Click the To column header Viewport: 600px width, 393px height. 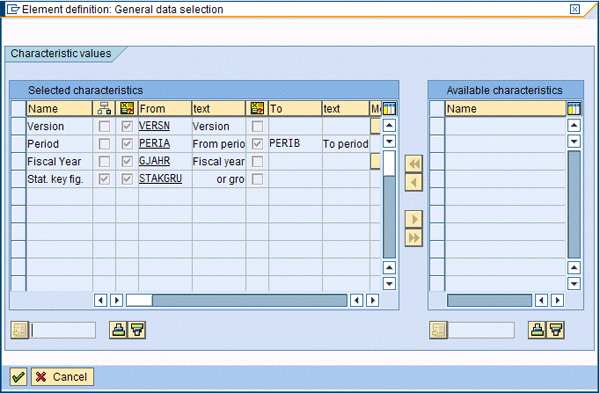295,109
